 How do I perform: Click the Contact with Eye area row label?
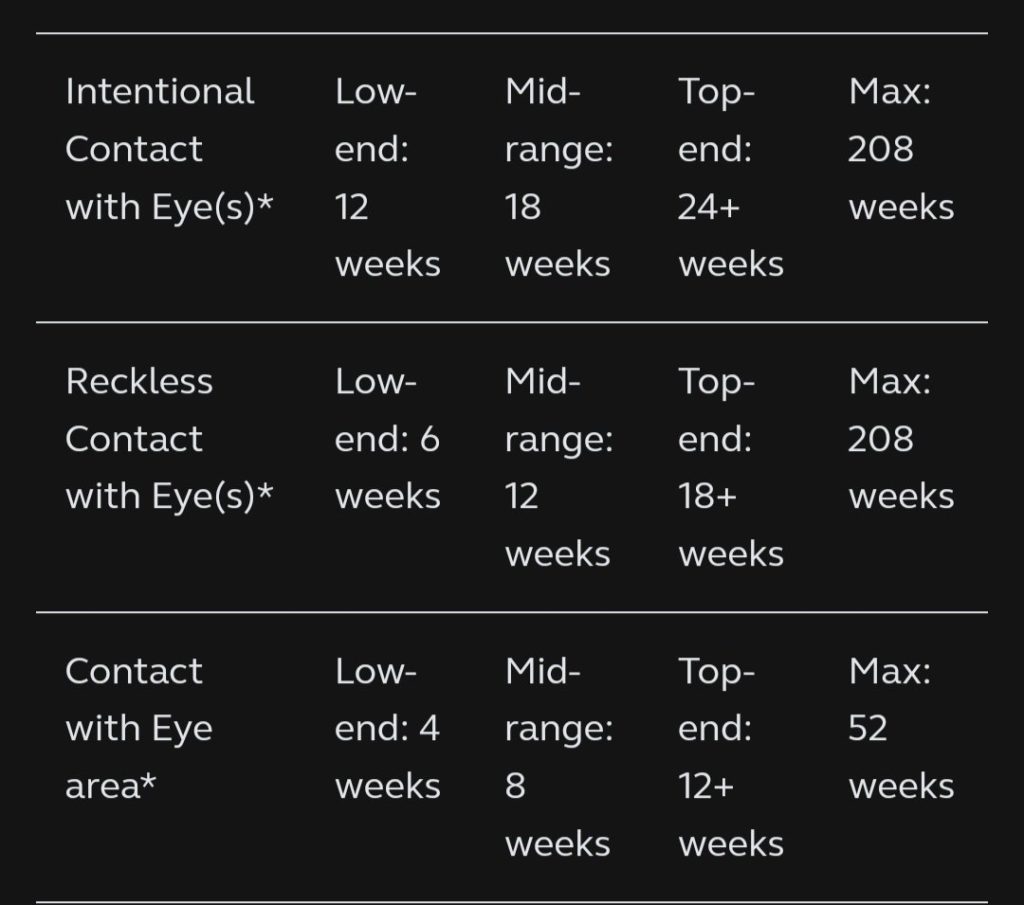tap(139, 728)
